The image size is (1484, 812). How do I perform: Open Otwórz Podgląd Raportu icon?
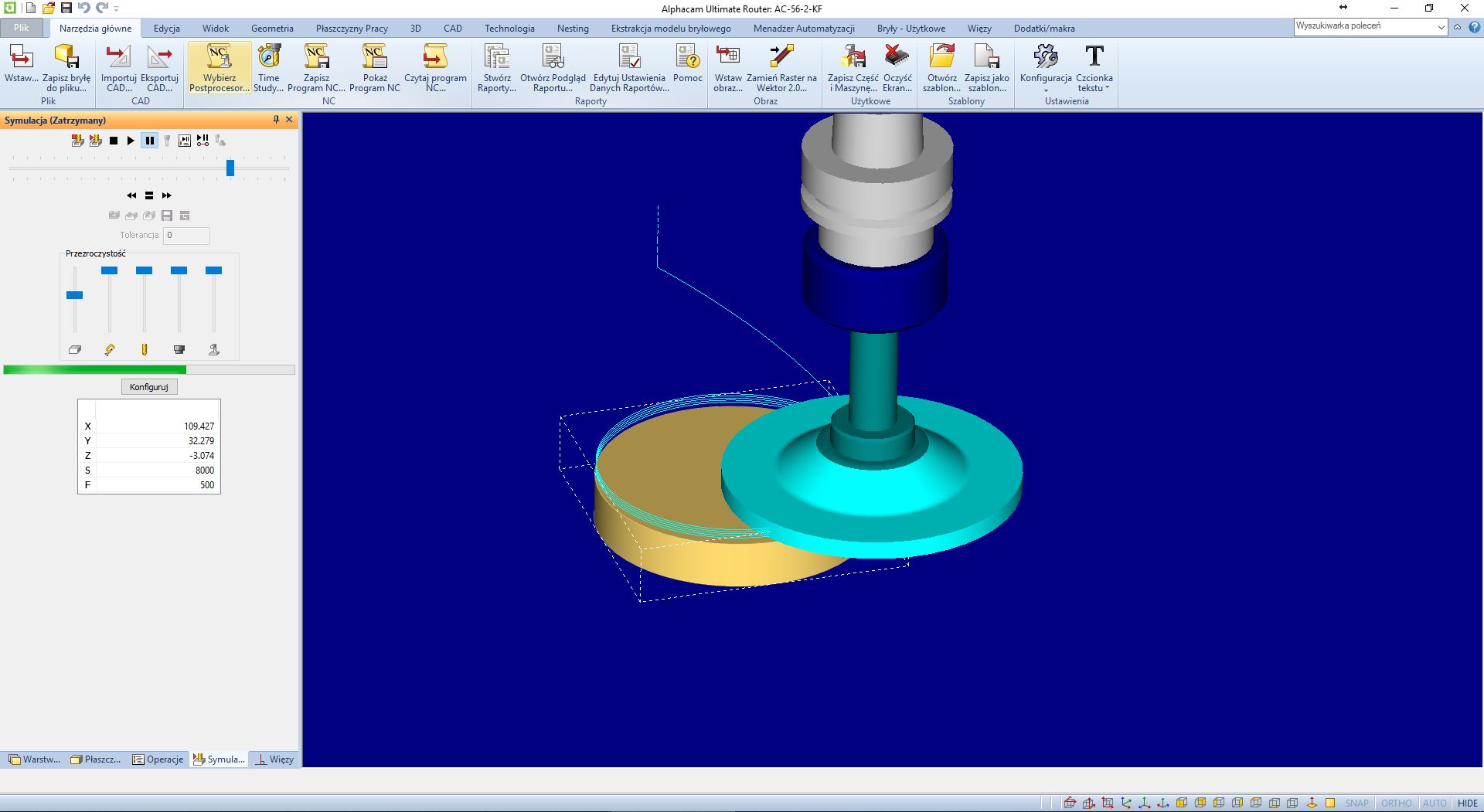553,68
